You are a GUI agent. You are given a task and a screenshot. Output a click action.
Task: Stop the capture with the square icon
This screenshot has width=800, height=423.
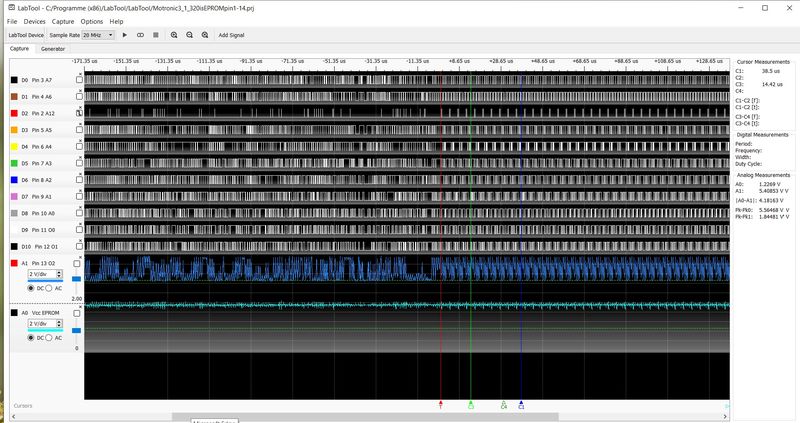pos(156,35)
